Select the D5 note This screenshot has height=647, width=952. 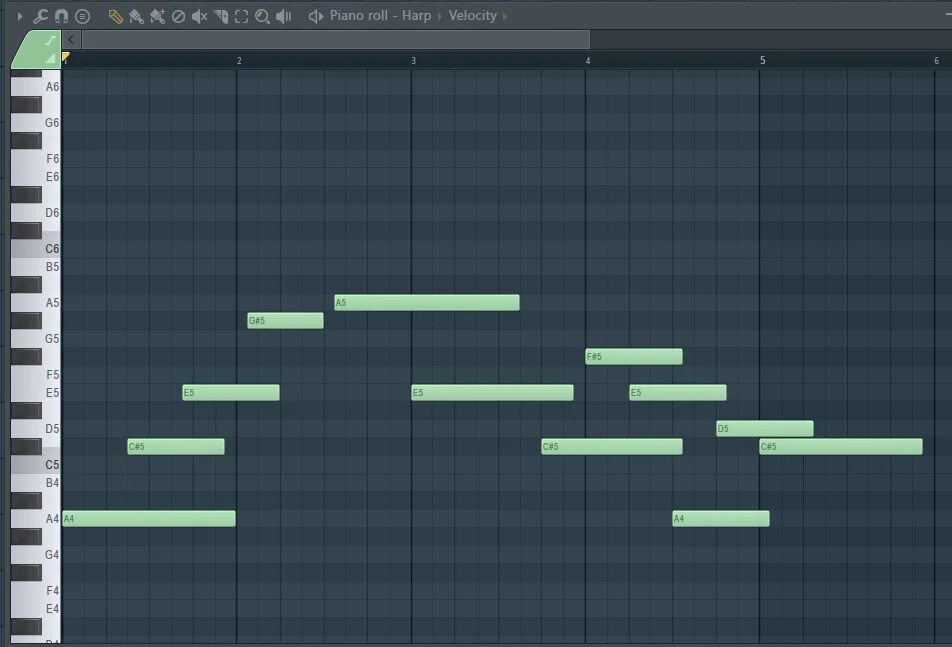pyautogui.click(x=765, y=429)
